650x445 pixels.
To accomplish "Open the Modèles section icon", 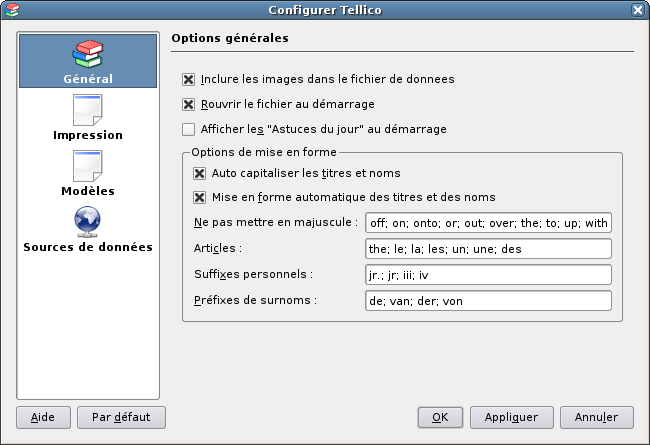I will (x=87, y=166).
